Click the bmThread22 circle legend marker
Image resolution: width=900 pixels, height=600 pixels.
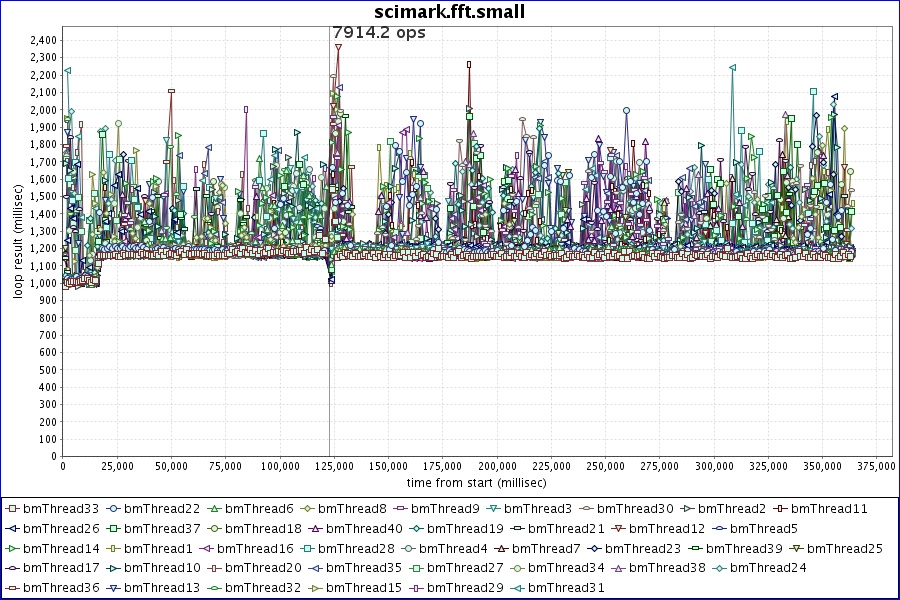(113, 510)
